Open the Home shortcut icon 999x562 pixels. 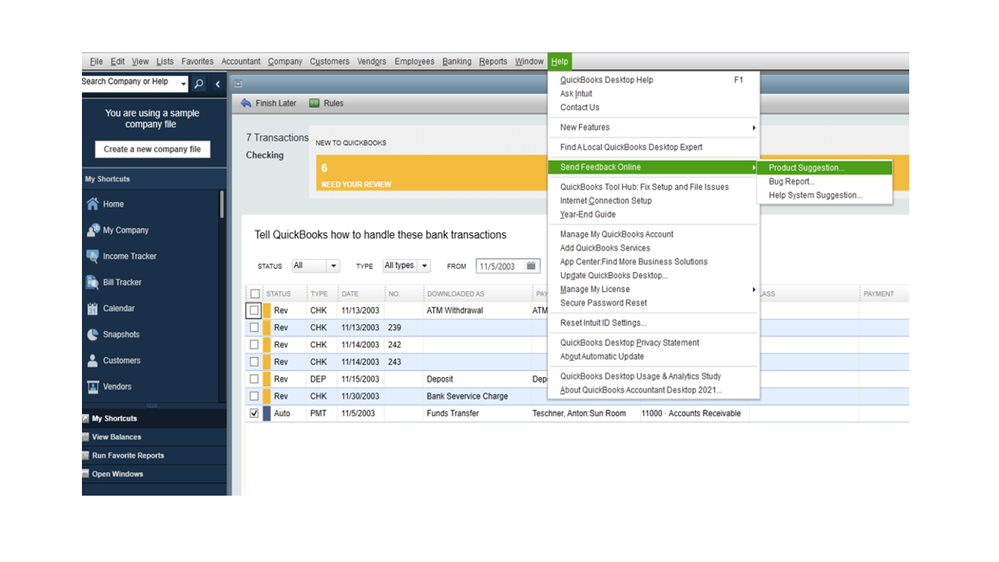click(92, 204)
